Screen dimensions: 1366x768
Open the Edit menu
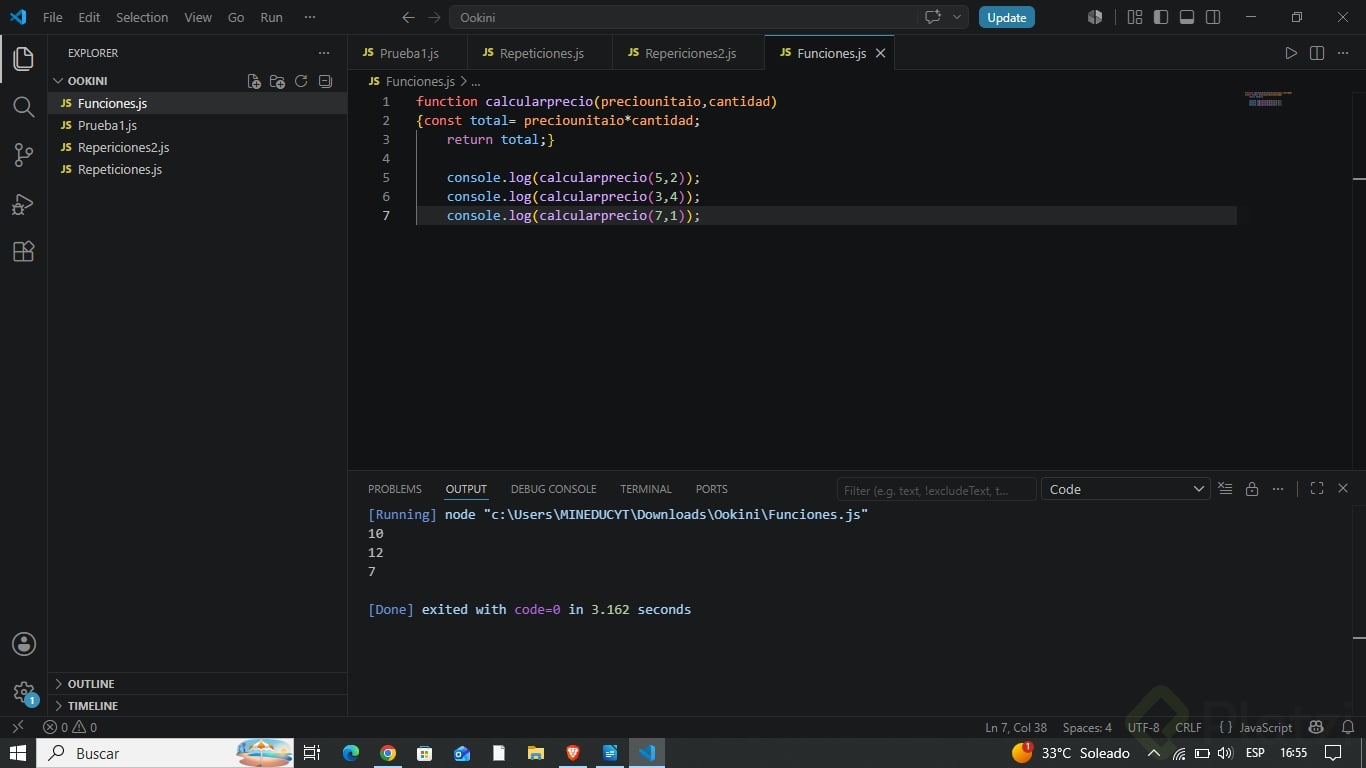click(89, 17)
